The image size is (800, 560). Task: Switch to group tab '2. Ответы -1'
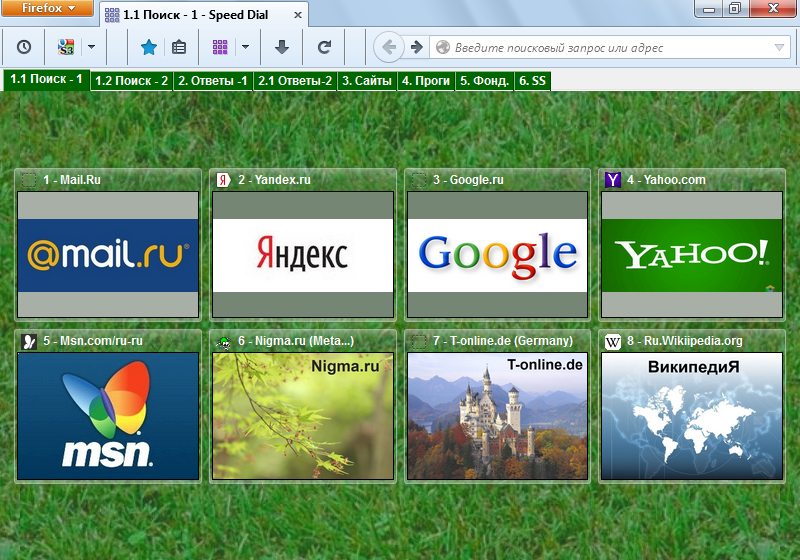click(213, 81)
